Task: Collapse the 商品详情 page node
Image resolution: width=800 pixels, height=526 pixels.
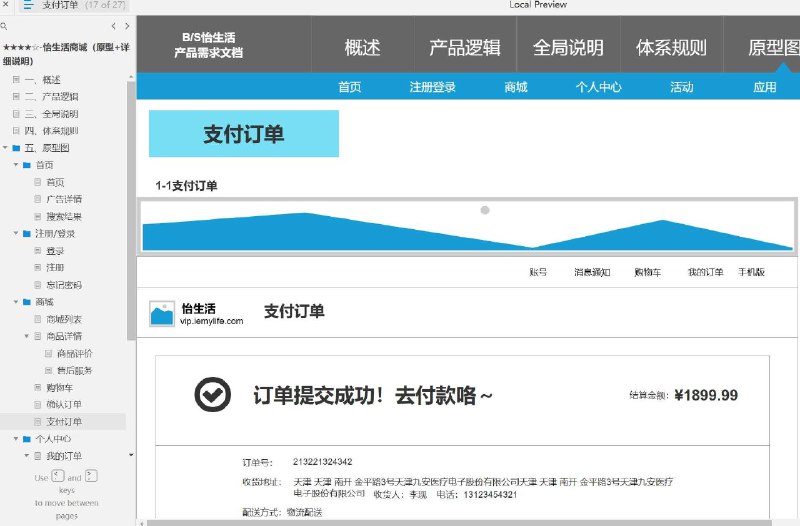Action: pos(27,336)
